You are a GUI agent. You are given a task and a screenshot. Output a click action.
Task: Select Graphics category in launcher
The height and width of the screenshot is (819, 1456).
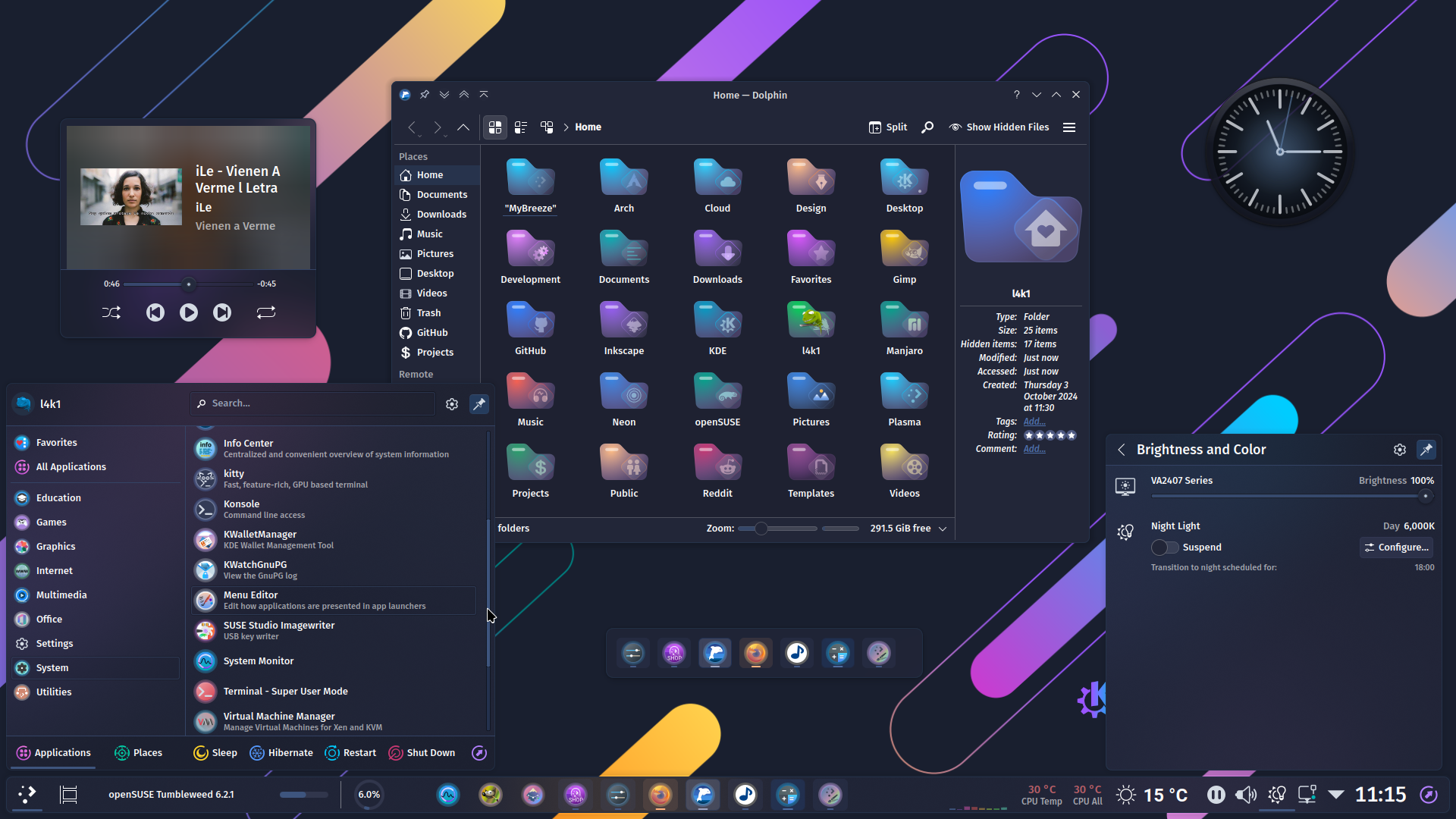(96, 547)
